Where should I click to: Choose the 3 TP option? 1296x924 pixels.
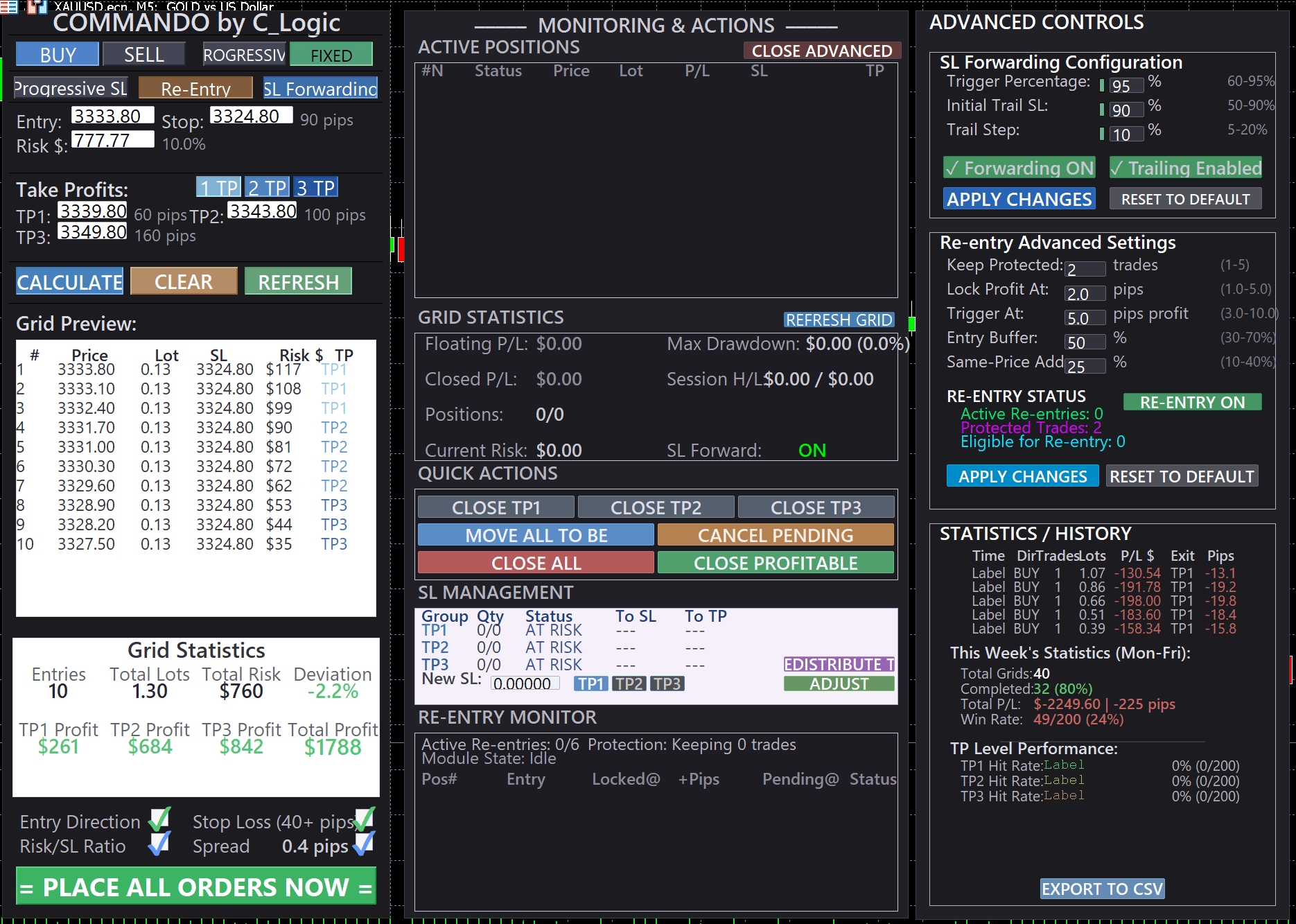pyautogui.click(x=315, y=187)
